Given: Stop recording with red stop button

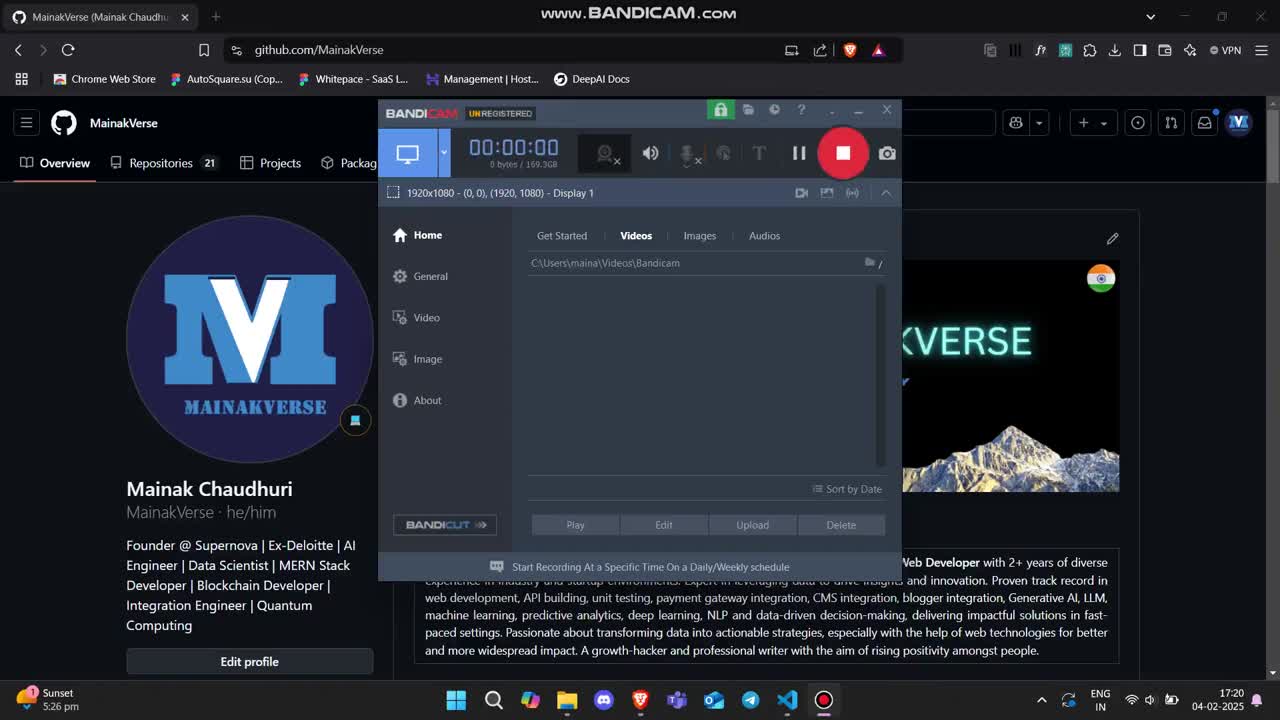Looking at the screenshot, I should [x=843, y=153].
